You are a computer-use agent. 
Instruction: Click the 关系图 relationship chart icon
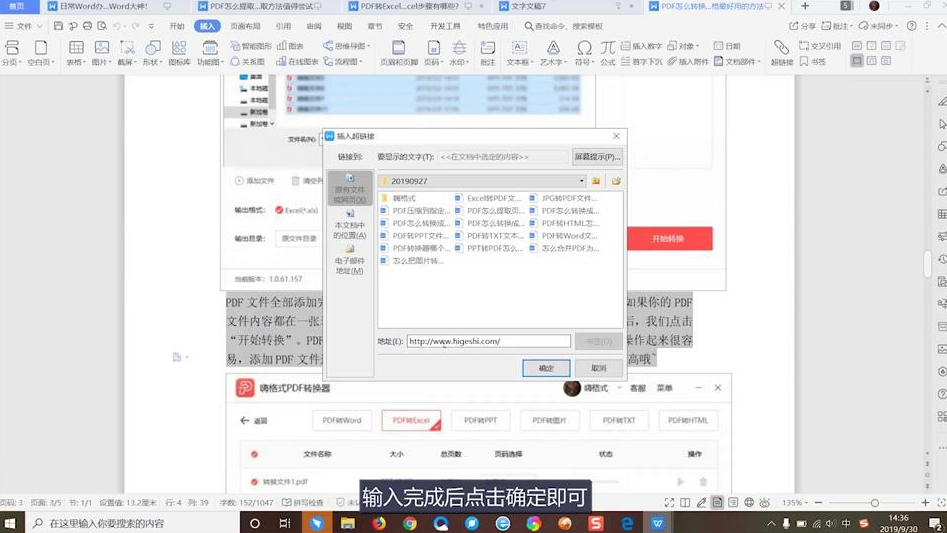(x=248, y=62)
